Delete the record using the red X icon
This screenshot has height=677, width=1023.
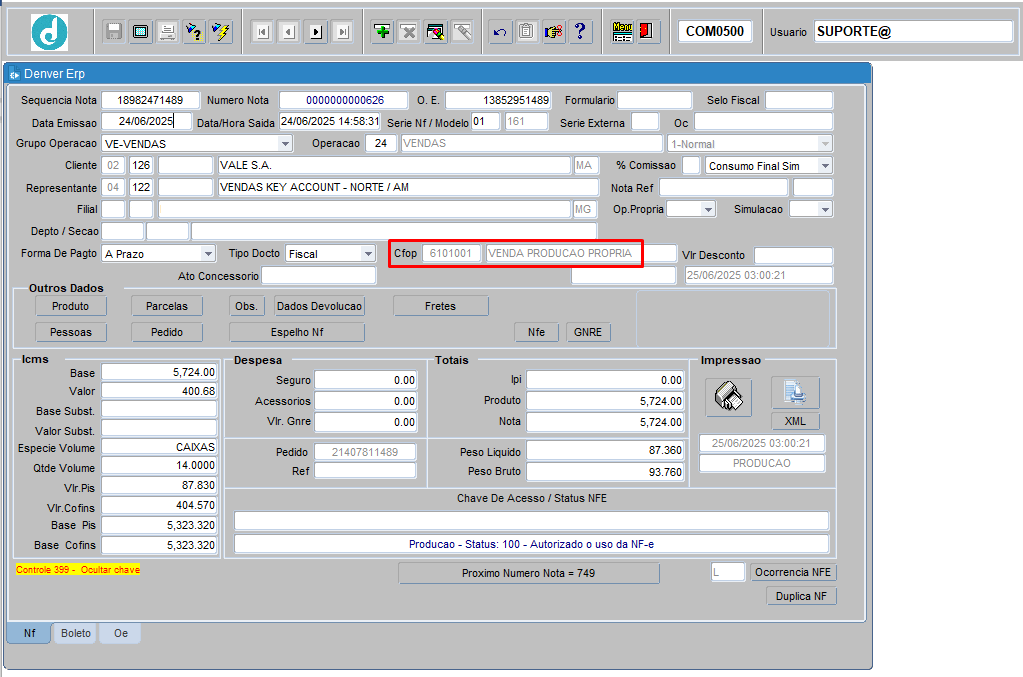click(x=408, y=31)
